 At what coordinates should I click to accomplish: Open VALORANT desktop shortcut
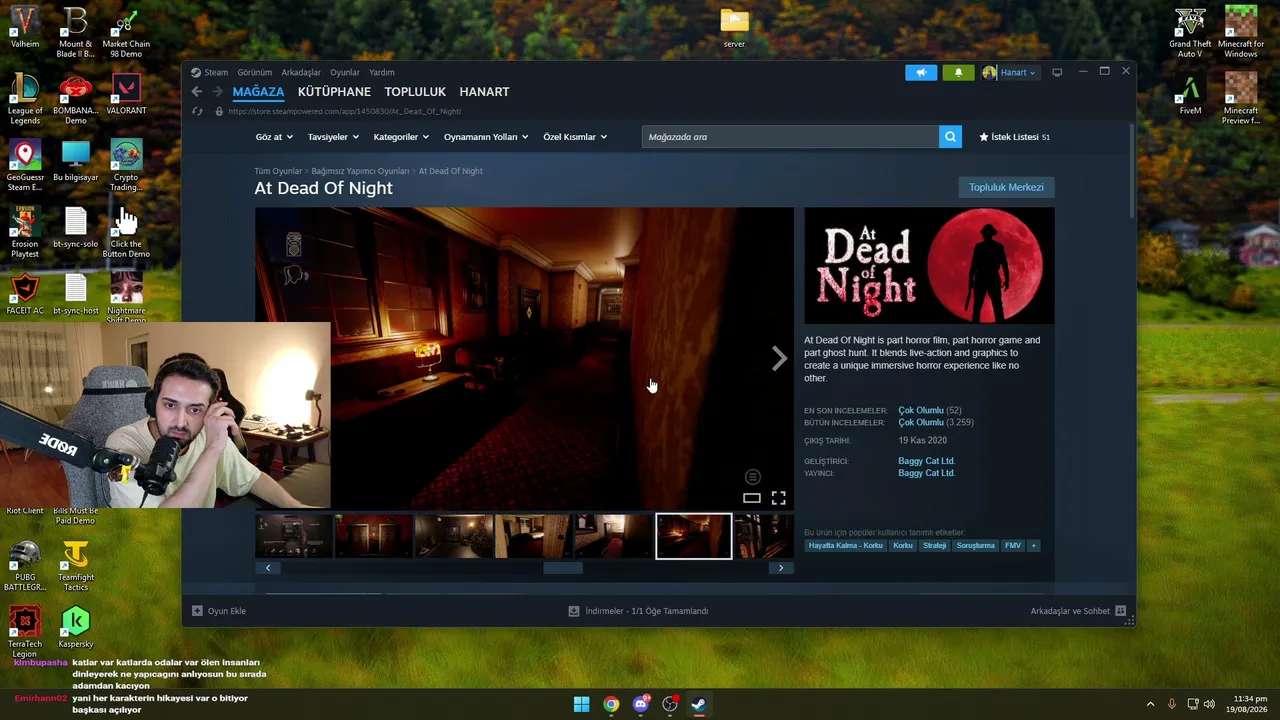(126, 94)
